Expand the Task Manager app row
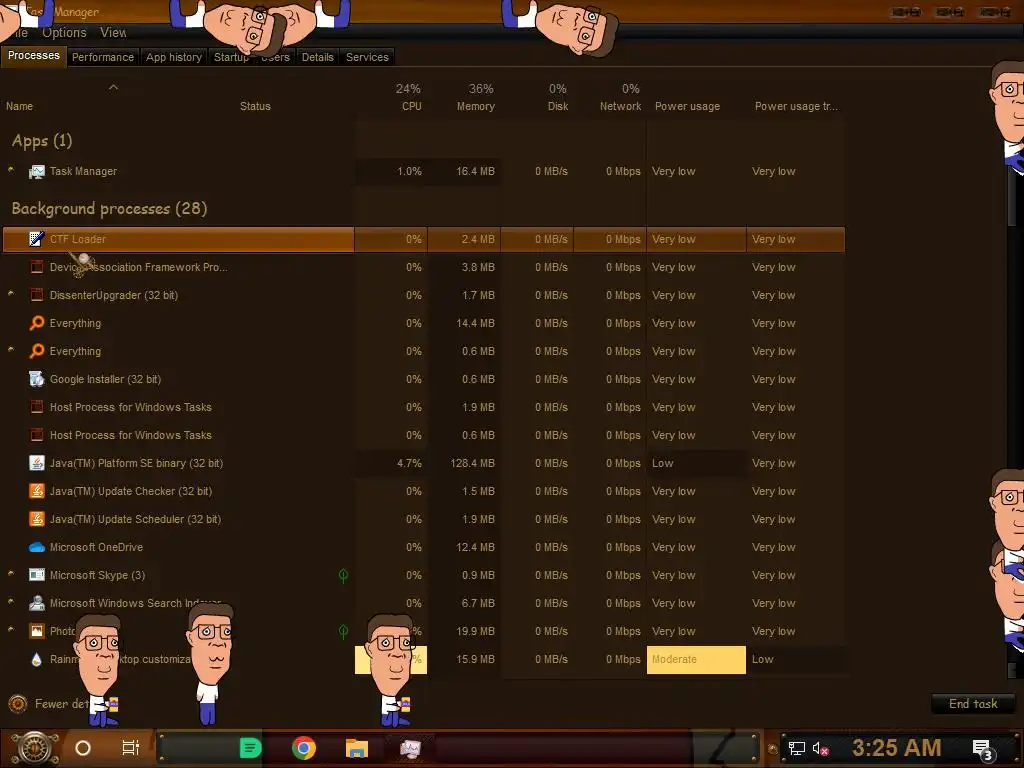Viewport: 1024px width, 768px height. point(11,170)
